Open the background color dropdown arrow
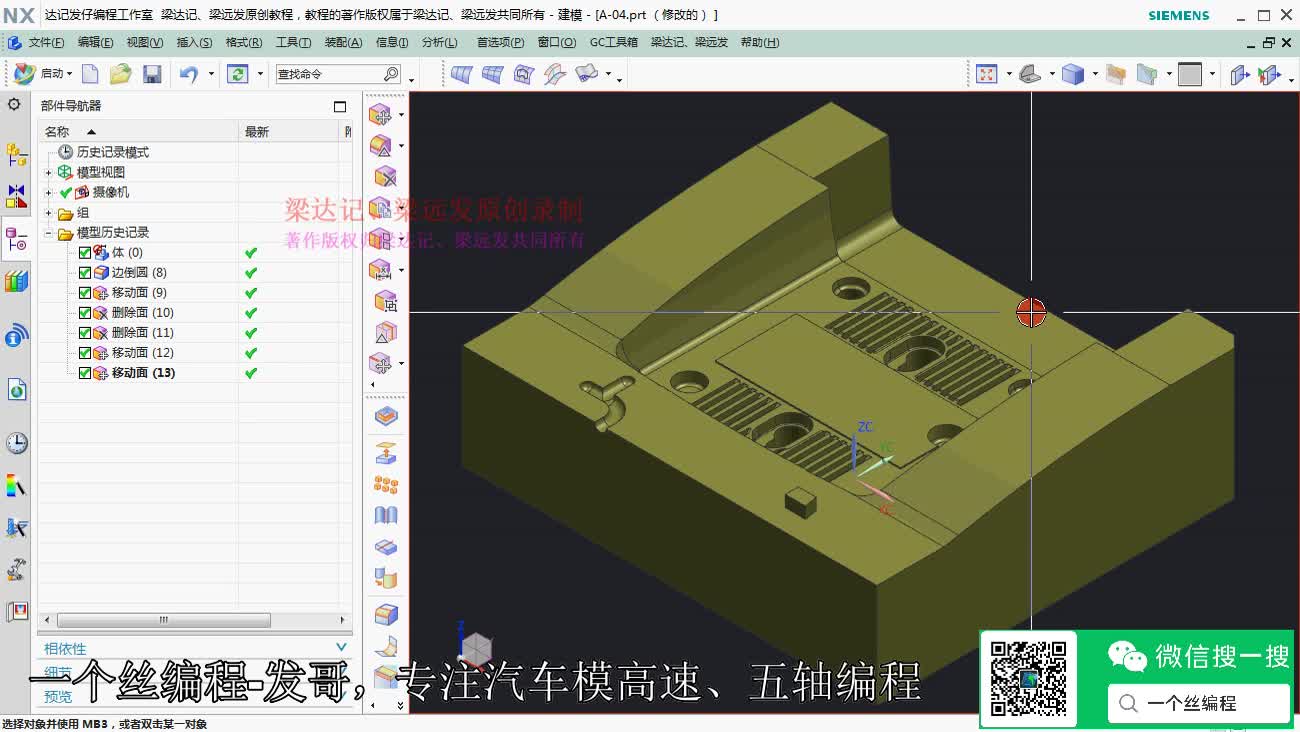Image resolution: width=1300 pixels, height=732 pixels. coord(1211,74)
